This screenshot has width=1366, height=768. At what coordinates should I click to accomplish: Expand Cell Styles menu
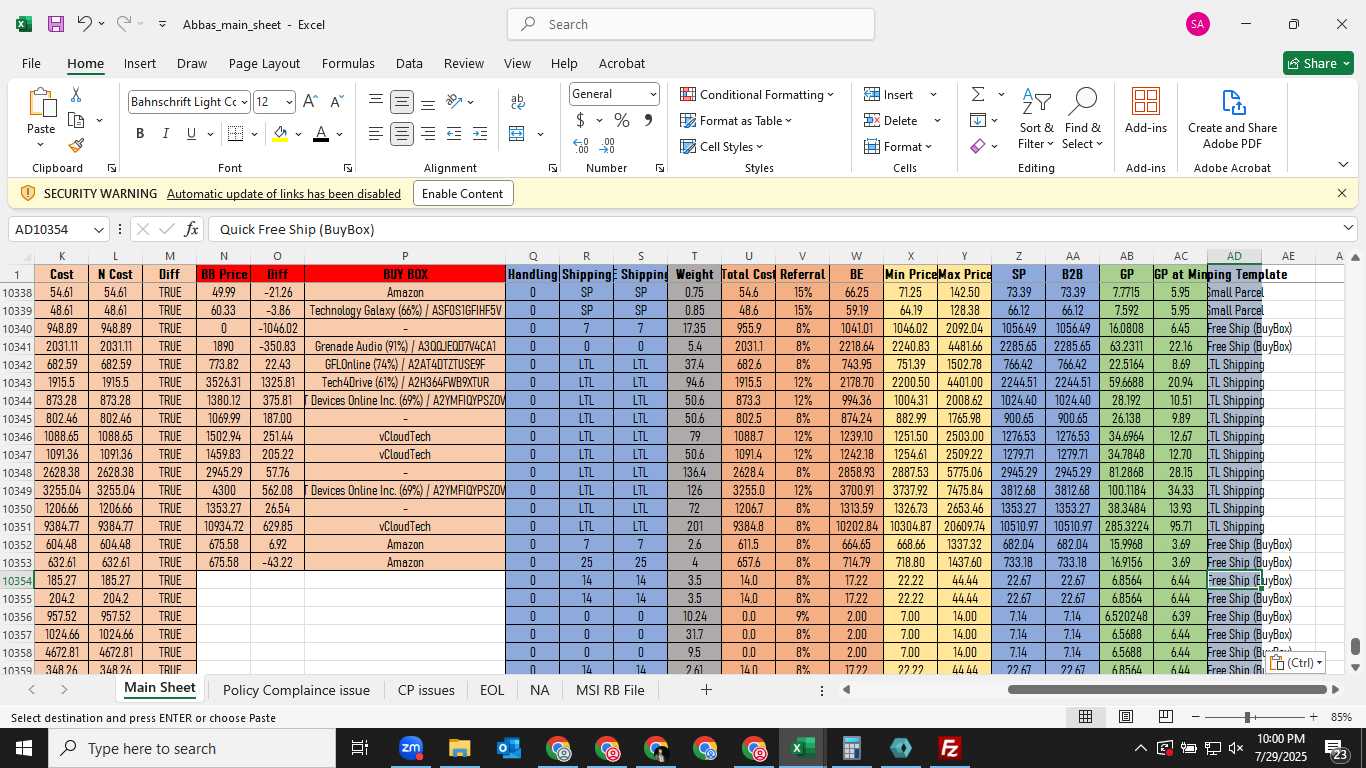[723, 146]
